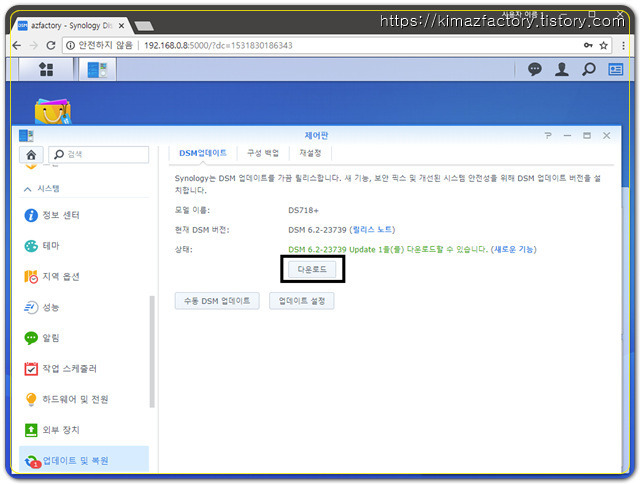Open the user account options icon

(x=562, y=69)
